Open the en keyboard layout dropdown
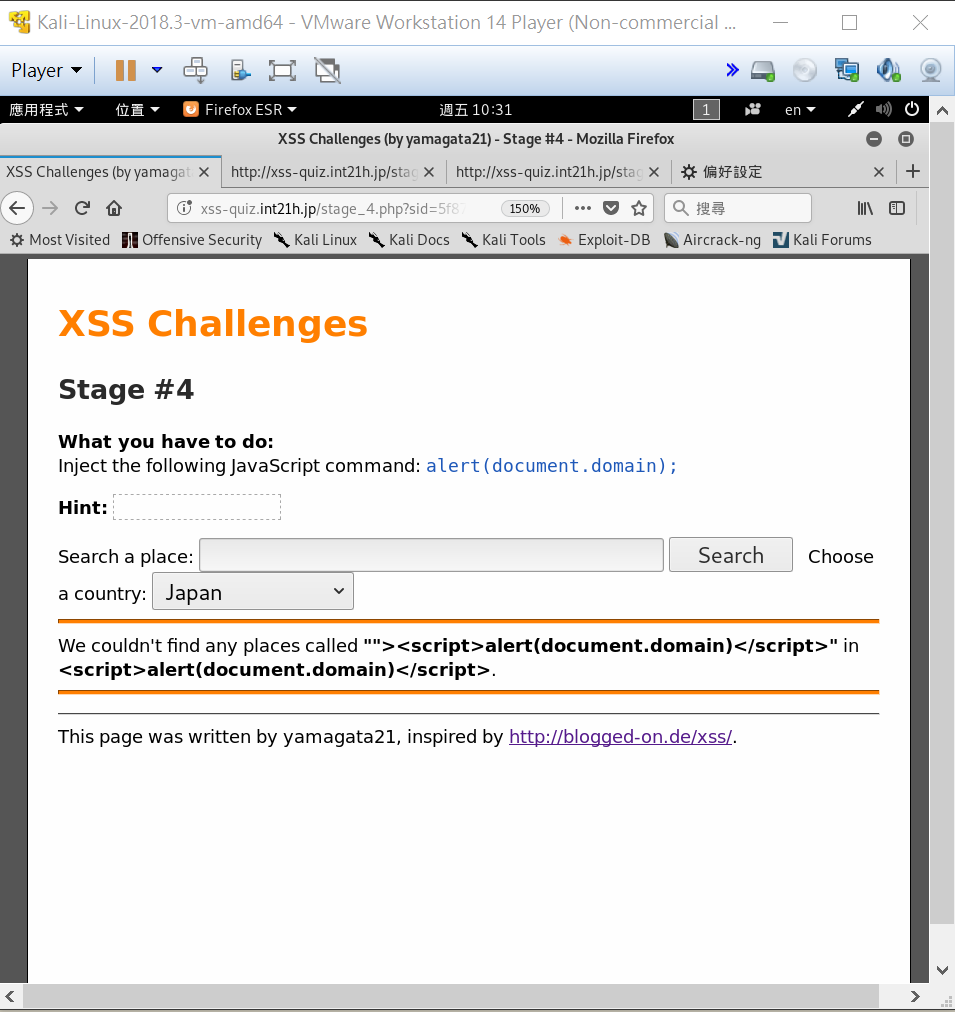 pos(799,110)
